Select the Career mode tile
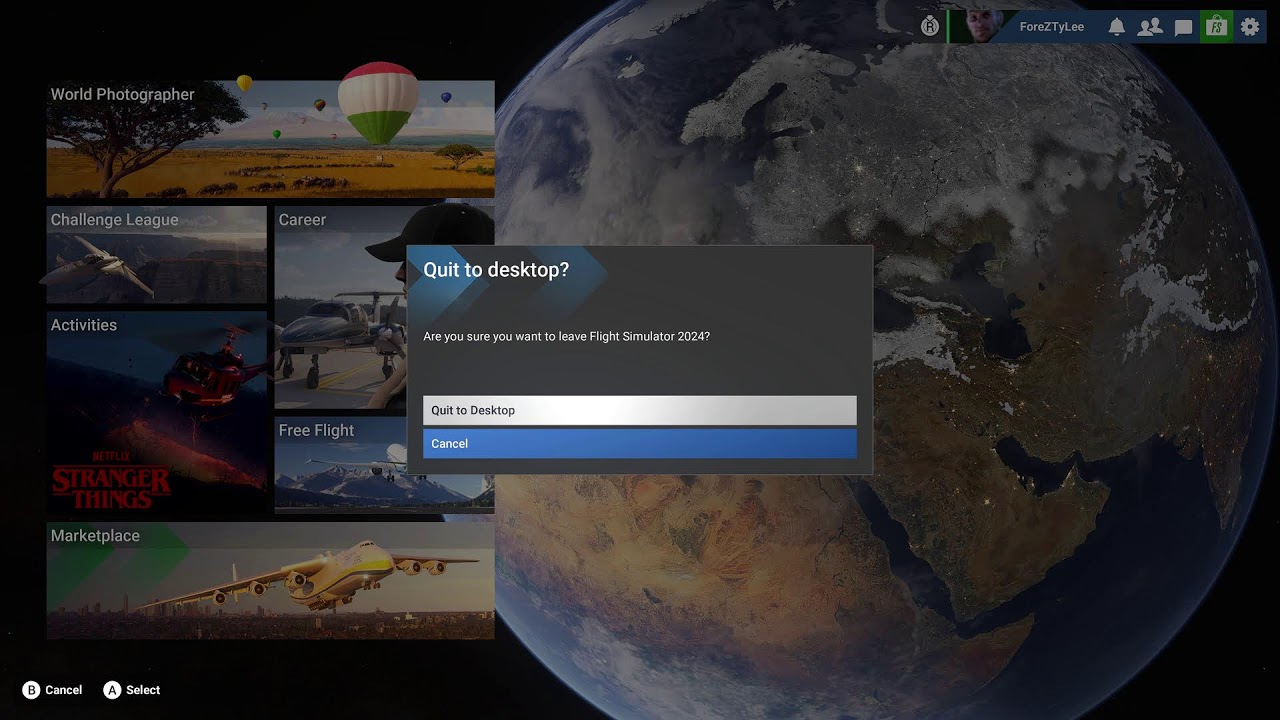Viewport: 1280px width, 720px height. coord(340,307)
